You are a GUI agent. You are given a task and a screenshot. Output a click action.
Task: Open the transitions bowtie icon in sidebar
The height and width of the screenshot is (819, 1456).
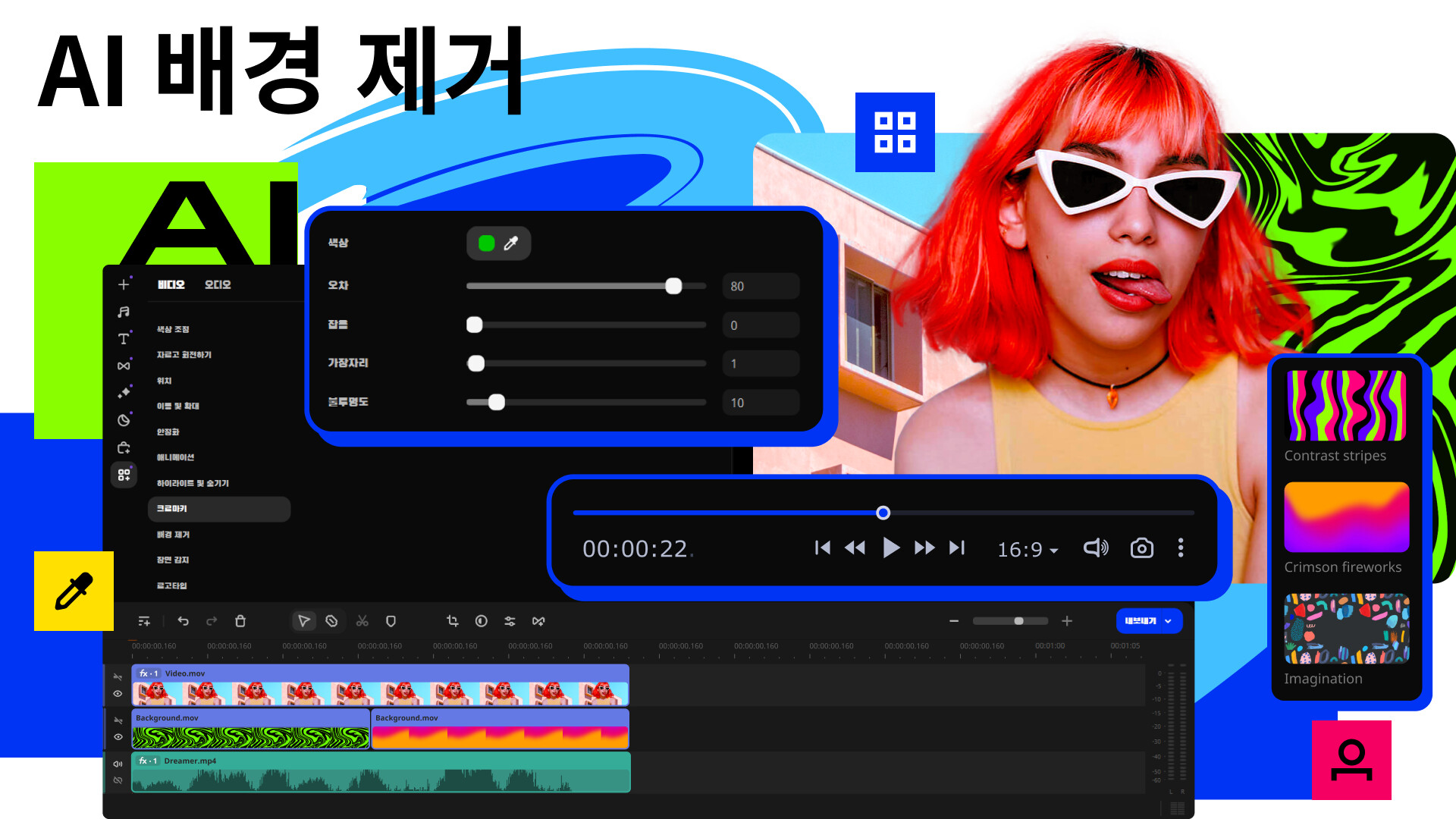(124, 366)
